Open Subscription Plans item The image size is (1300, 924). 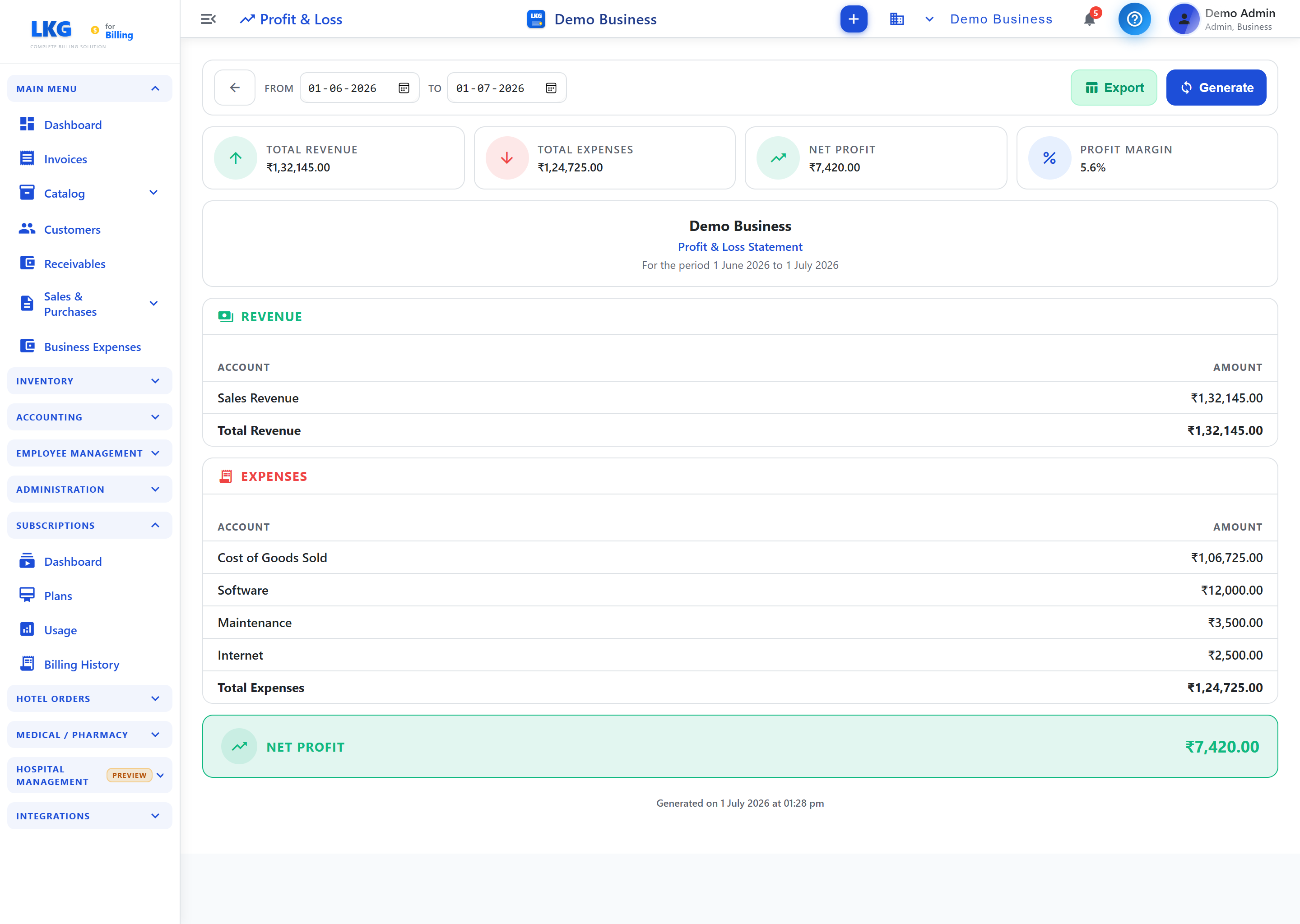pyautogui.click(x=90, y=596)
